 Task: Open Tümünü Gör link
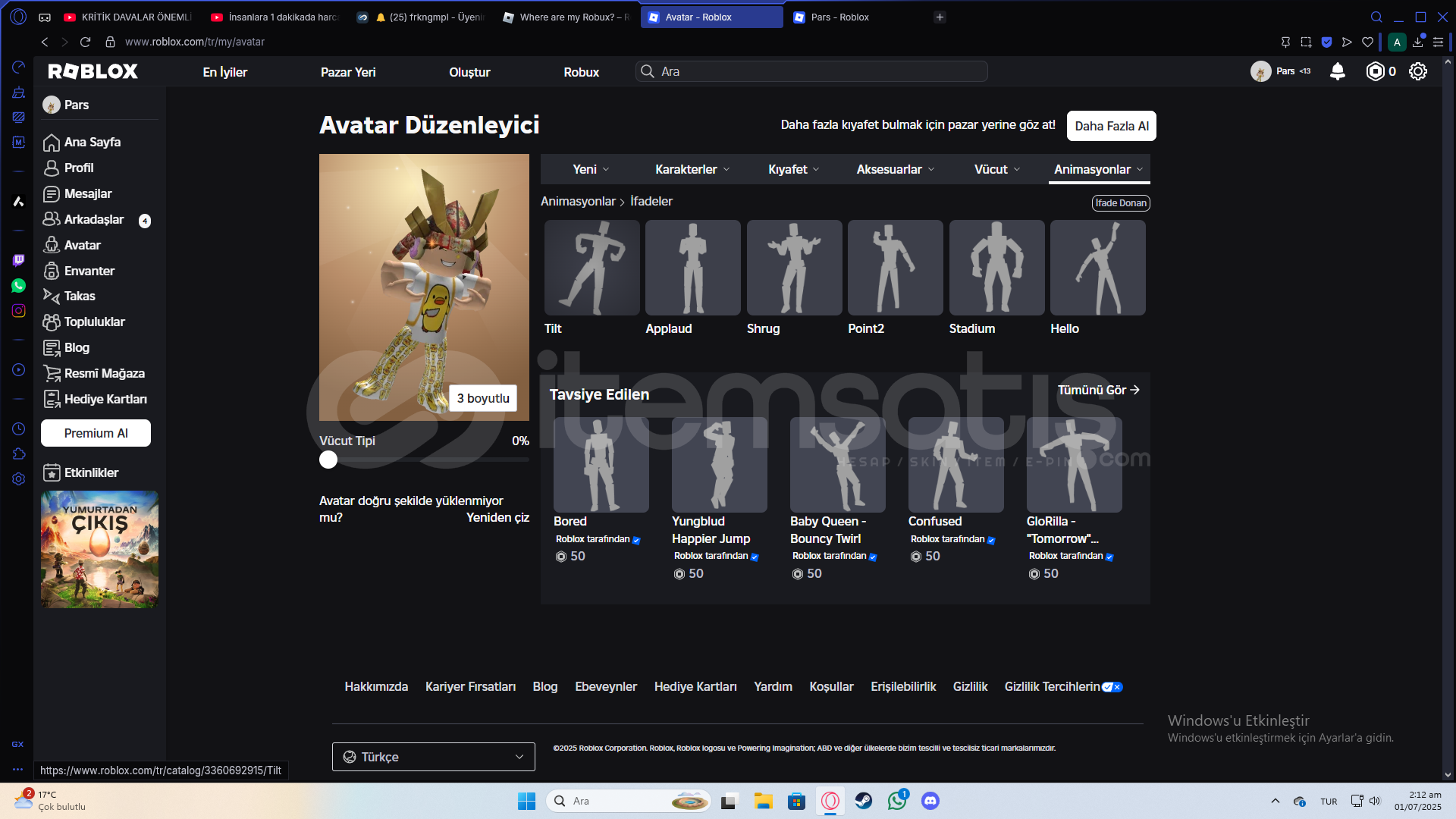tap(1099, 390)
